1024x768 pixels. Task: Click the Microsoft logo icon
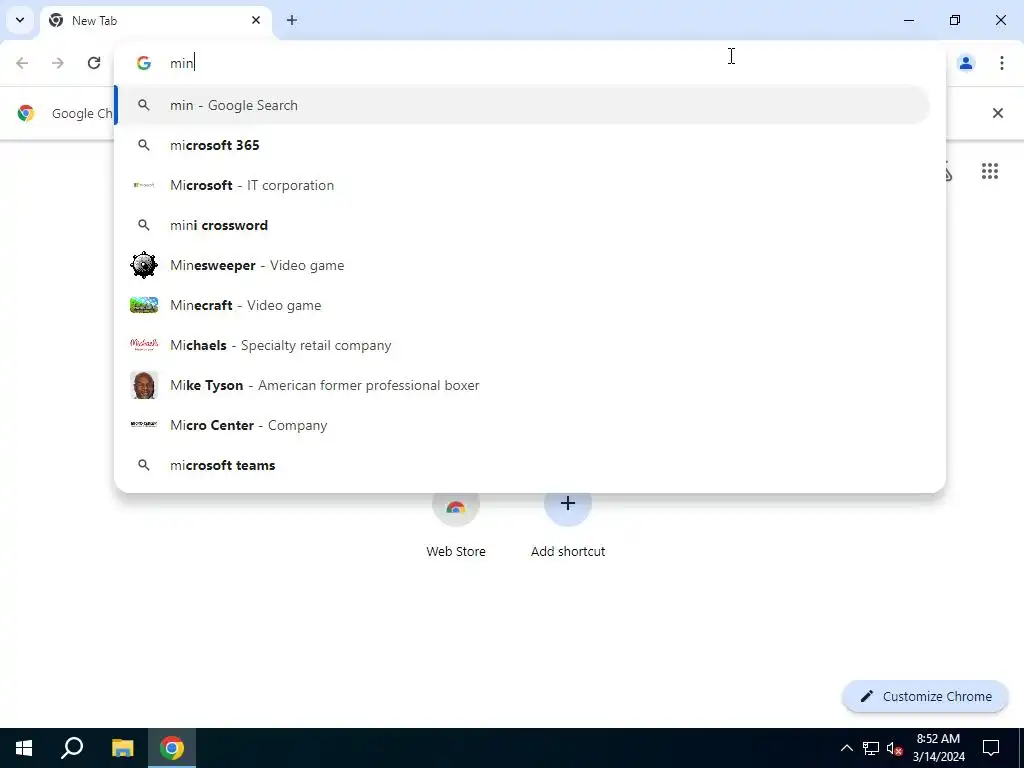(144, 185)
